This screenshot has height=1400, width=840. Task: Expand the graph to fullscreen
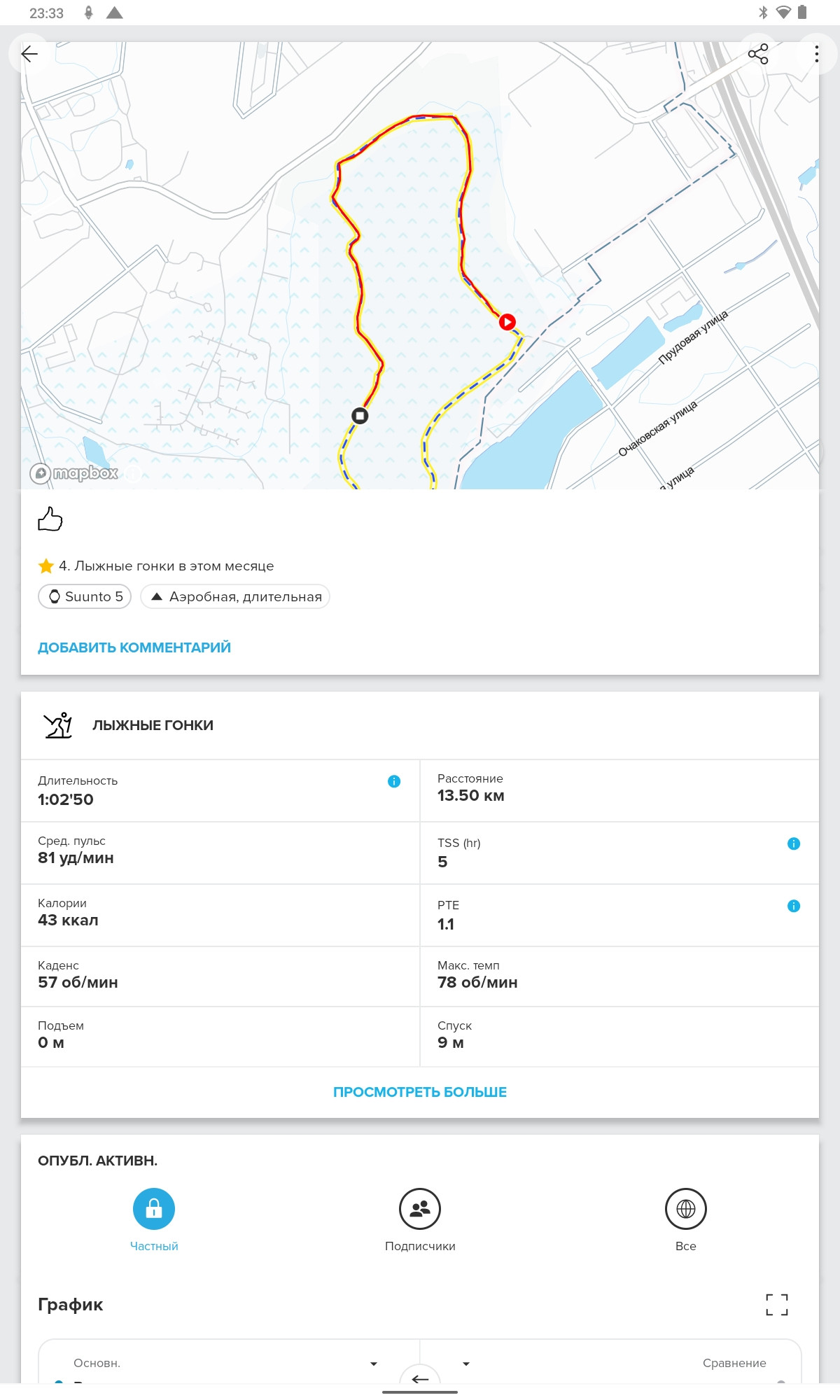777,1304
